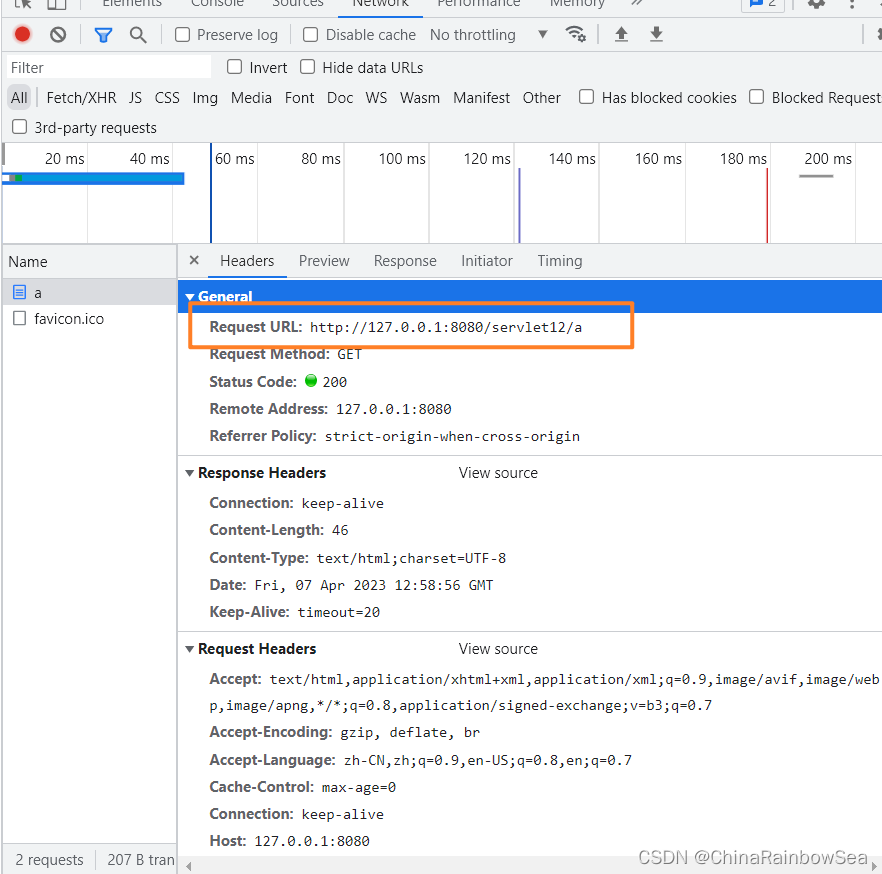Switch to the Headers tab
This screenshot has width=882, height=874.
pyautogui.click(x=247, y=261)
